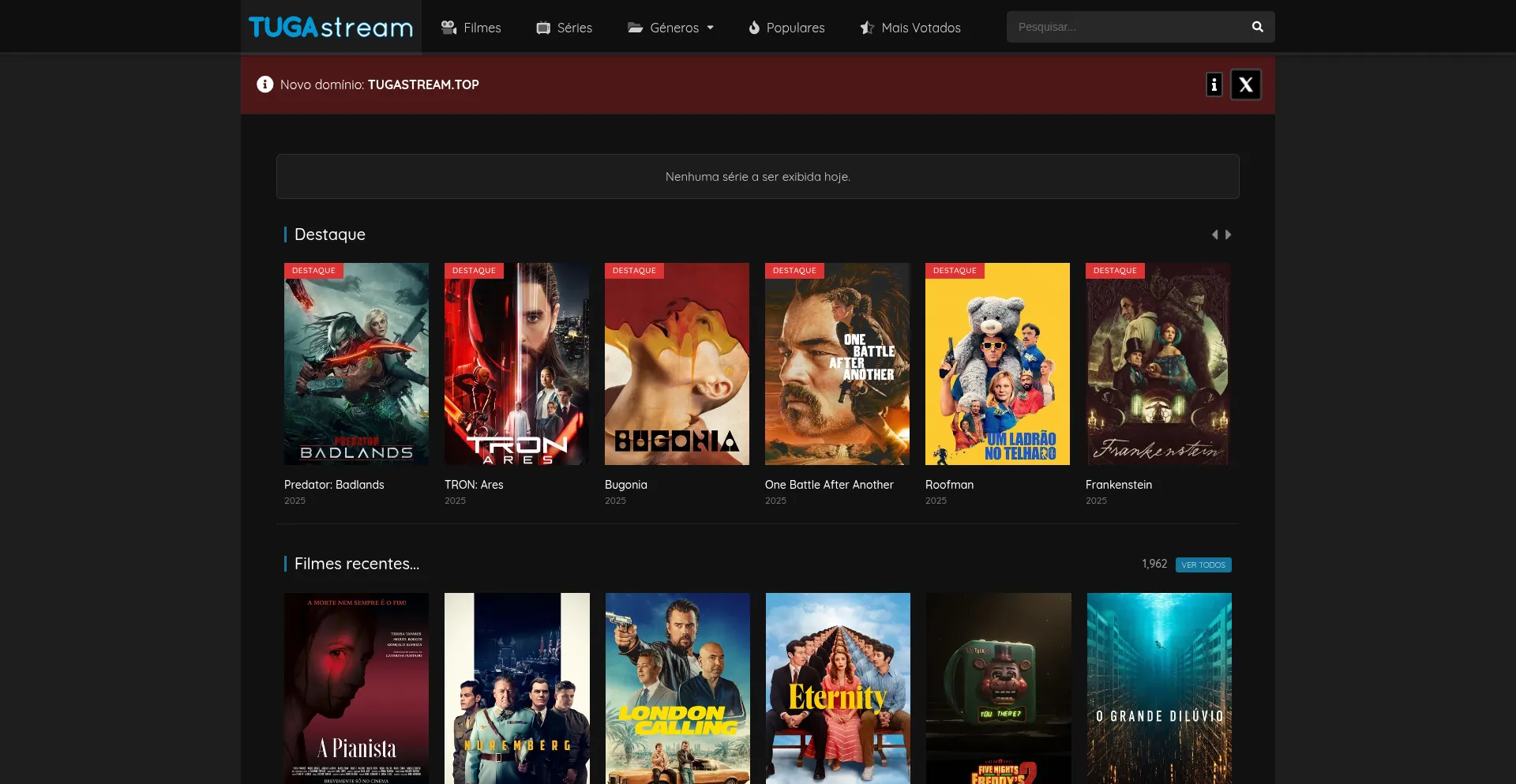This screenshot has width=1516, height=784.
Task: Open the TRON: Ares poster
Action: tap(516, 364)
